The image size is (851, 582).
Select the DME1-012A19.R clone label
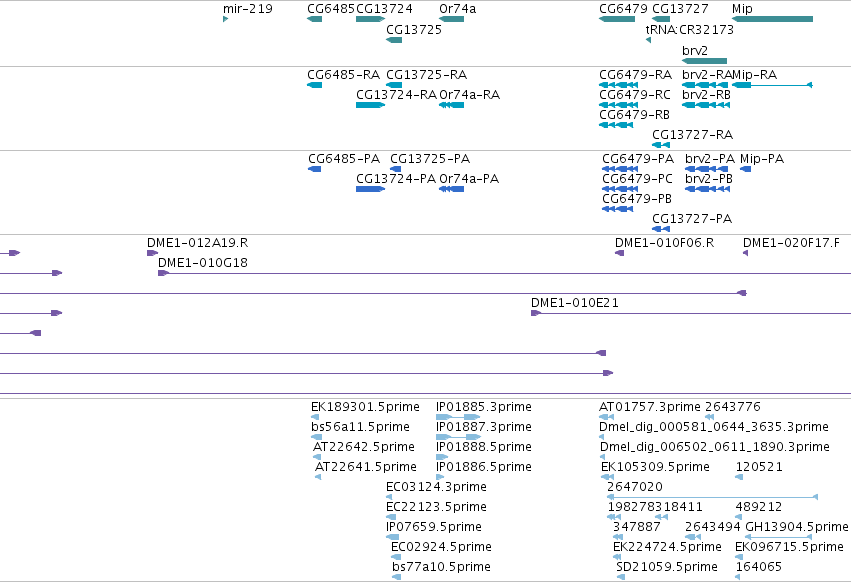point(198,243)
